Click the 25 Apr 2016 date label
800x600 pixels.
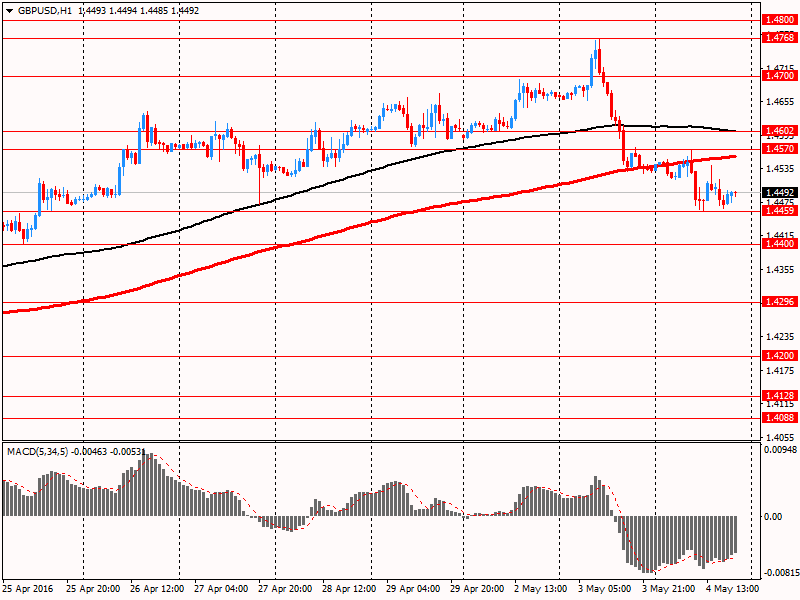pos(28,589)
